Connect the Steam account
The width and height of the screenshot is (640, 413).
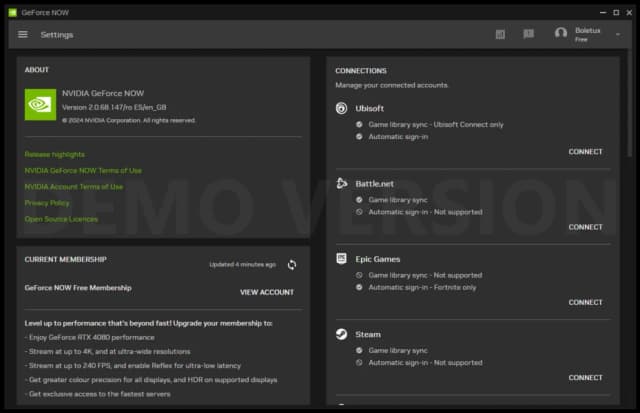(x=585, y=377)
